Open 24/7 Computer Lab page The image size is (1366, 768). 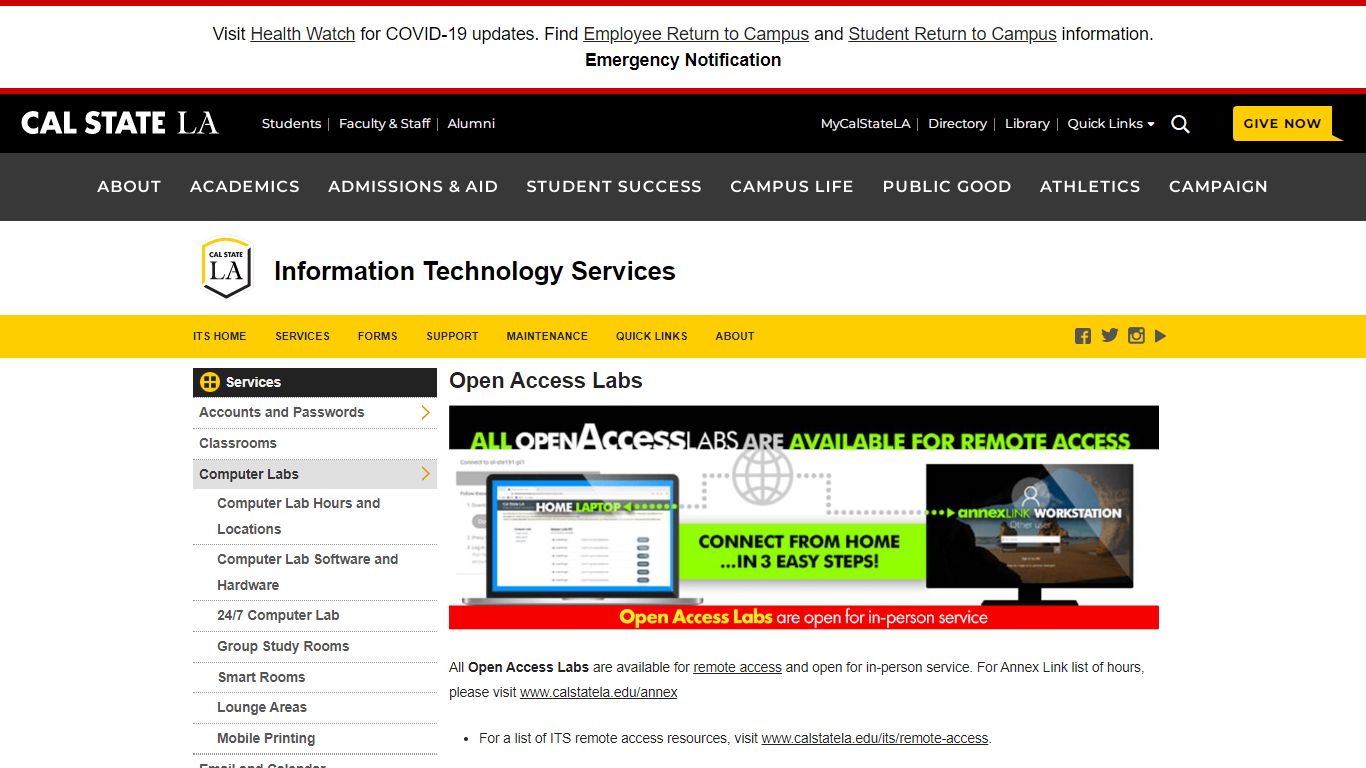(x=278, y=615)
